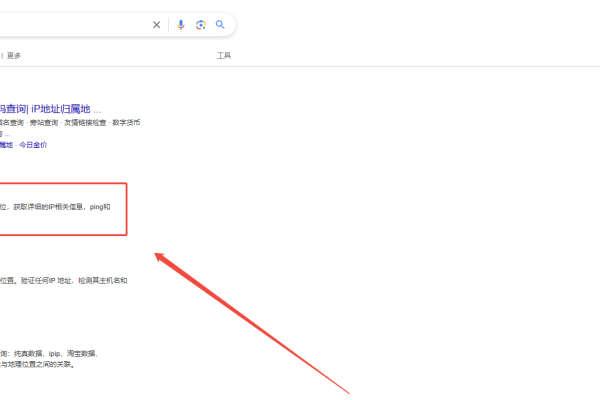The height and width of the screenshot is (400, 600).
Task: Clear the search box with the X icon
Action: click(156, 25)
